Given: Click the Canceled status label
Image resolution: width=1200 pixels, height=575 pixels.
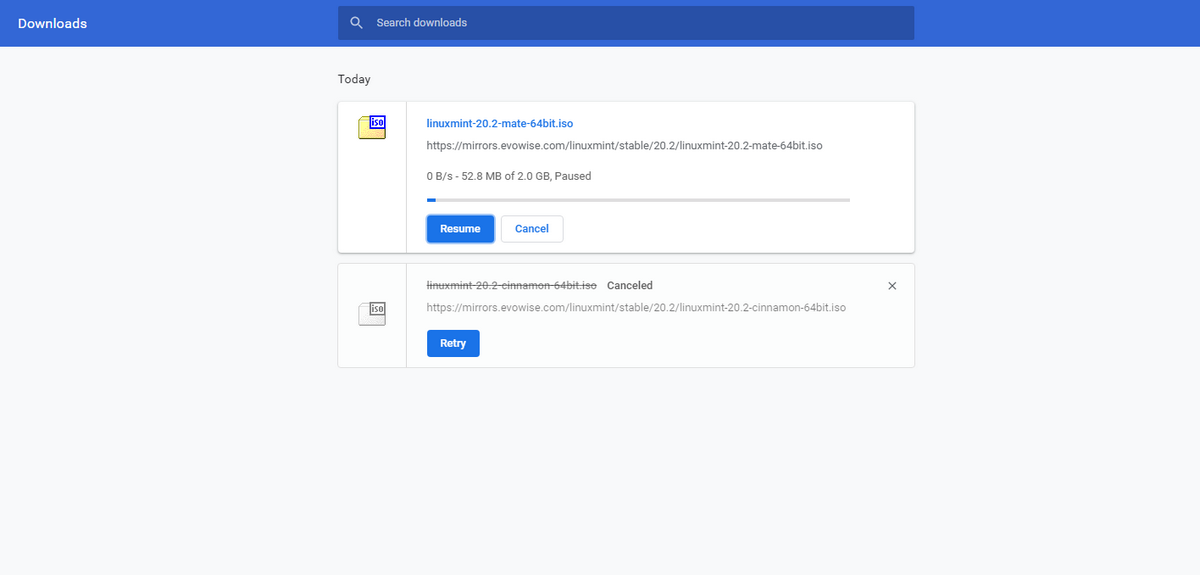Looking at the screenshot, I should tap(630, 286).
